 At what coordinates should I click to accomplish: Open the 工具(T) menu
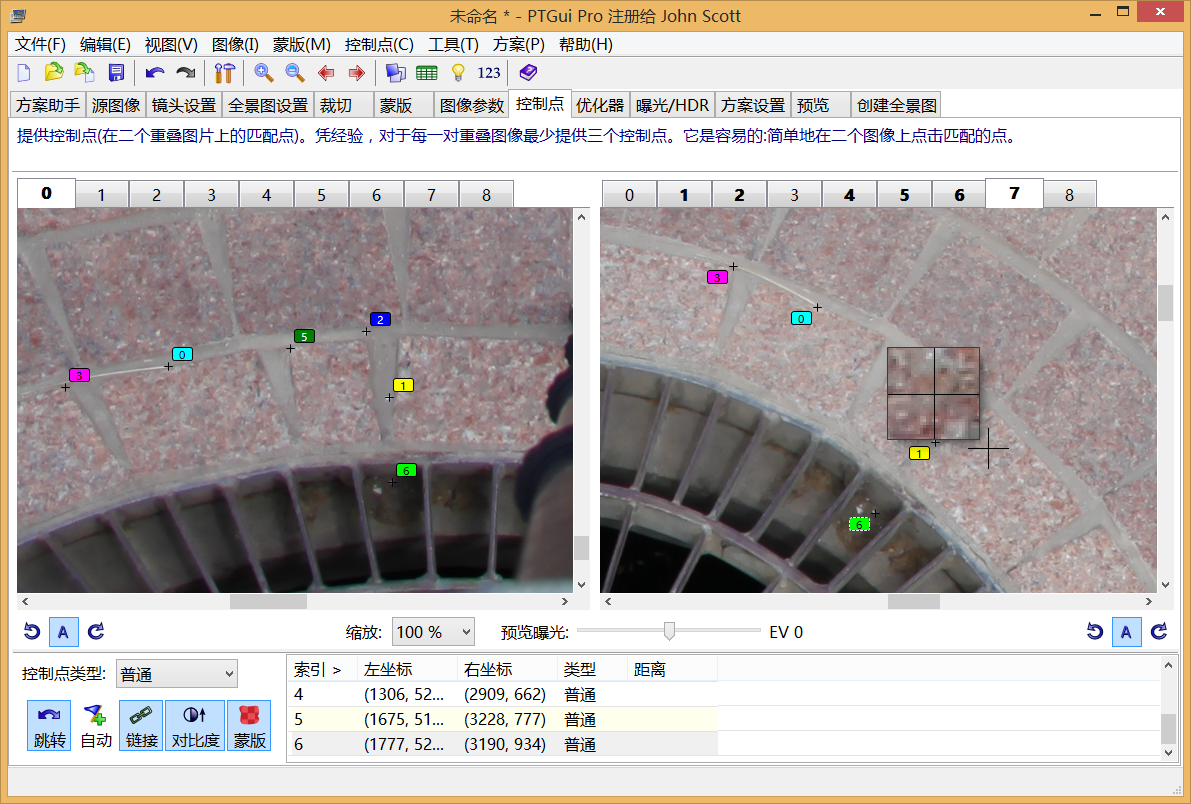pos(453,45)
